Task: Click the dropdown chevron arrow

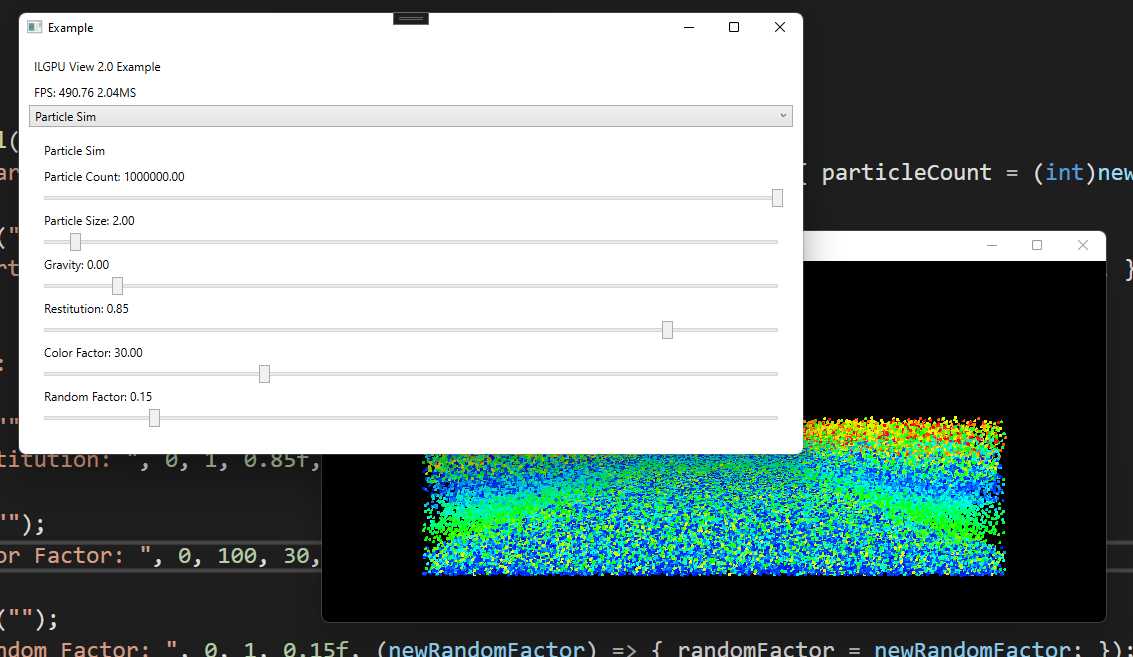Action: (783, 116)
